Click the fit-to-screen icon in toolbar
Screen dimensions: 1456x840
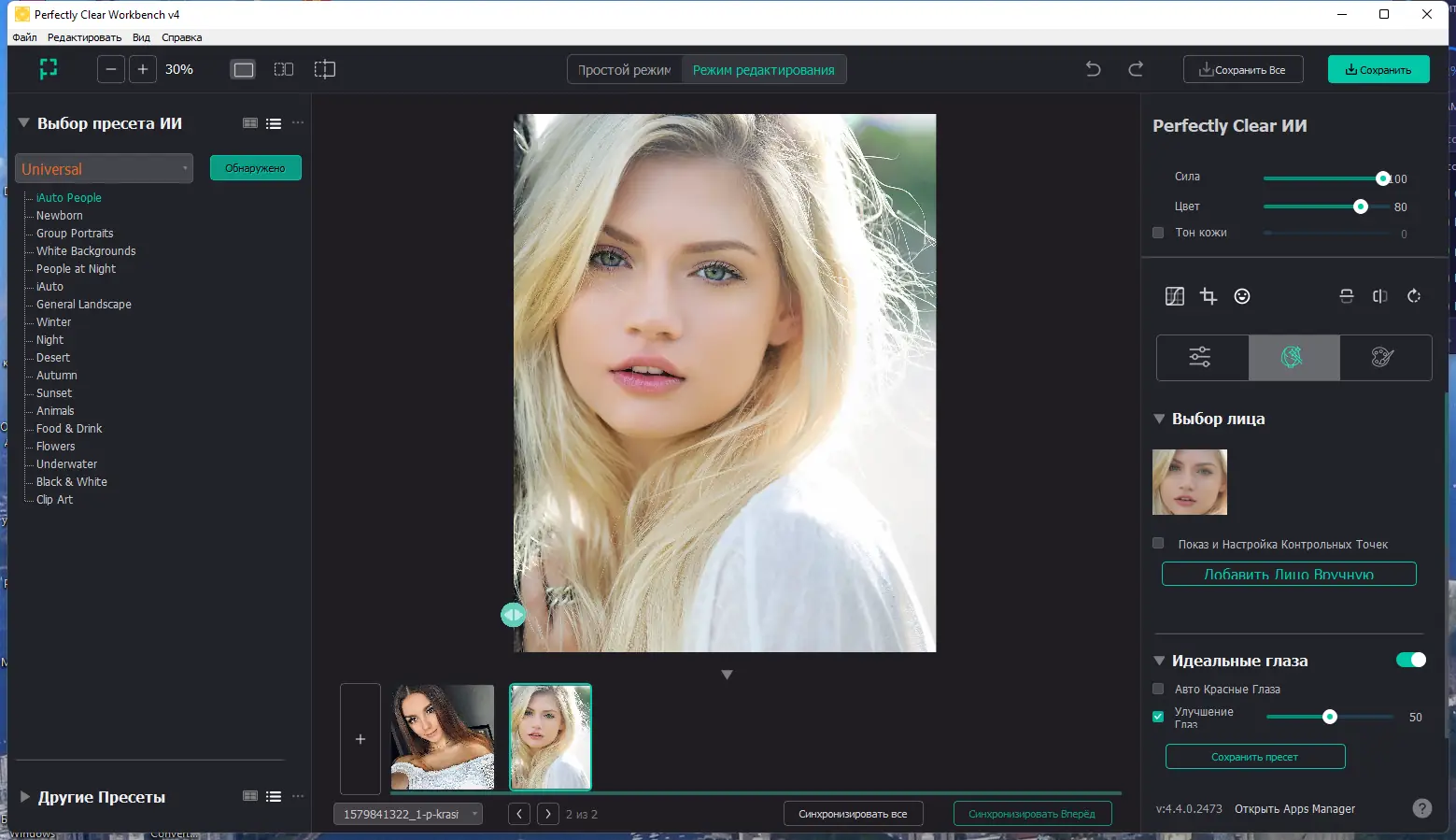(49, 69)
